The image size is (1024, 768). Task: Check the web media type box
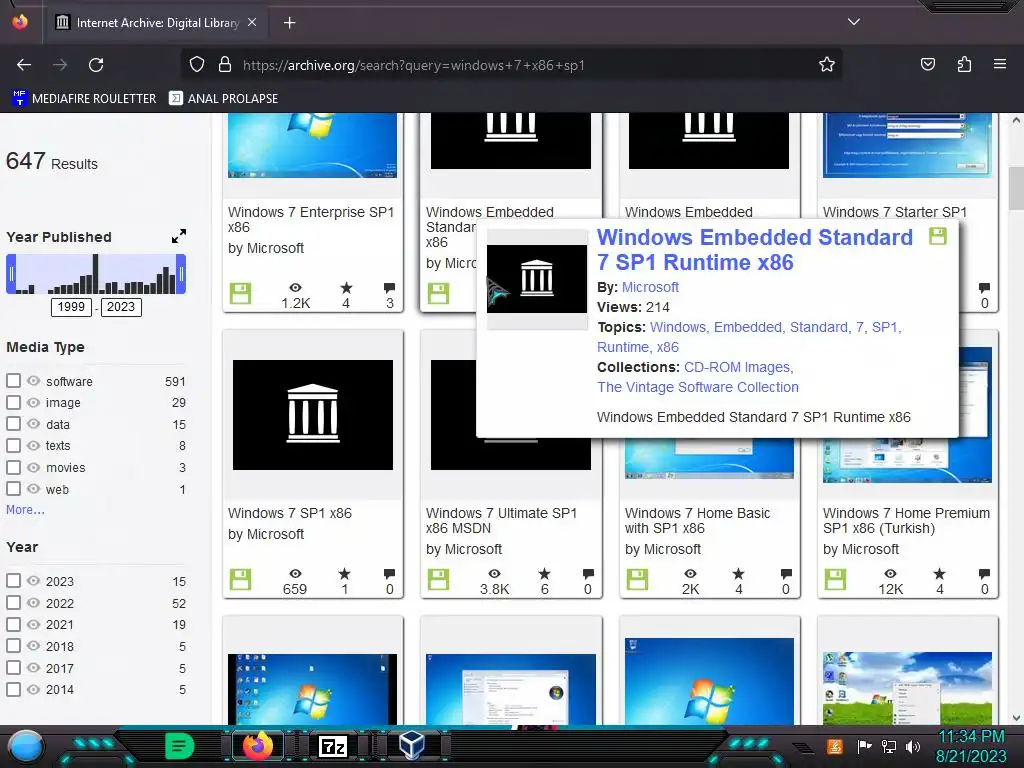tap(13, 488)
